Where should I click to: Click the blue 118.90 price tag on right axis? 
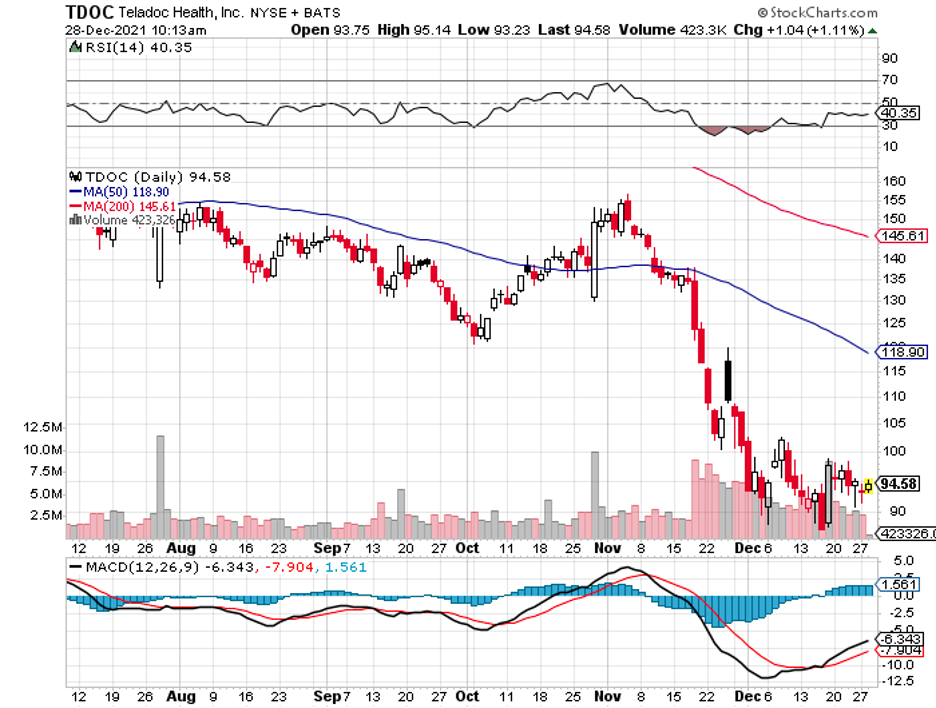pos(902,352)
